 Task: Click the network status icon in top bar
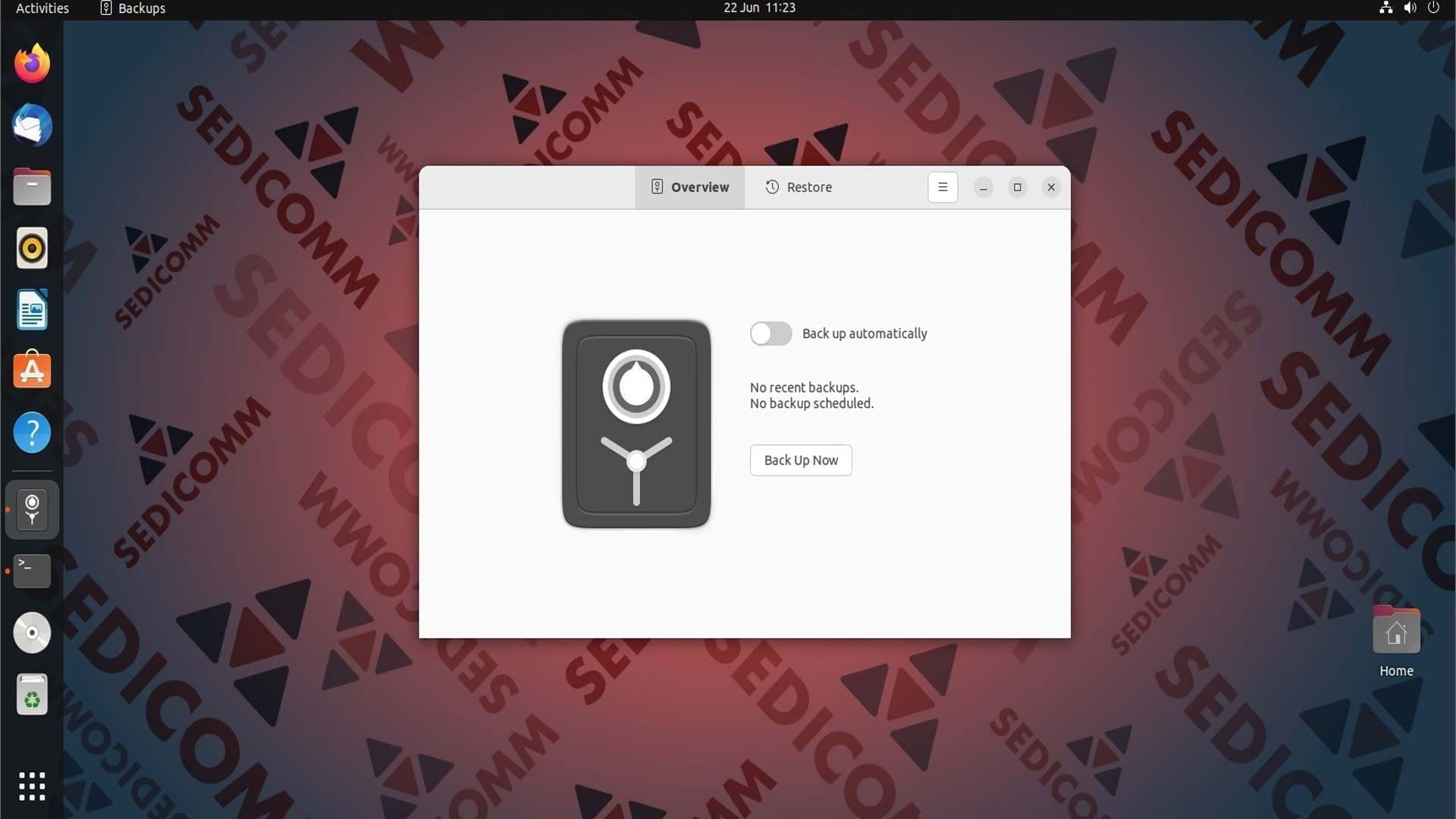click(x=1385, y=8)
